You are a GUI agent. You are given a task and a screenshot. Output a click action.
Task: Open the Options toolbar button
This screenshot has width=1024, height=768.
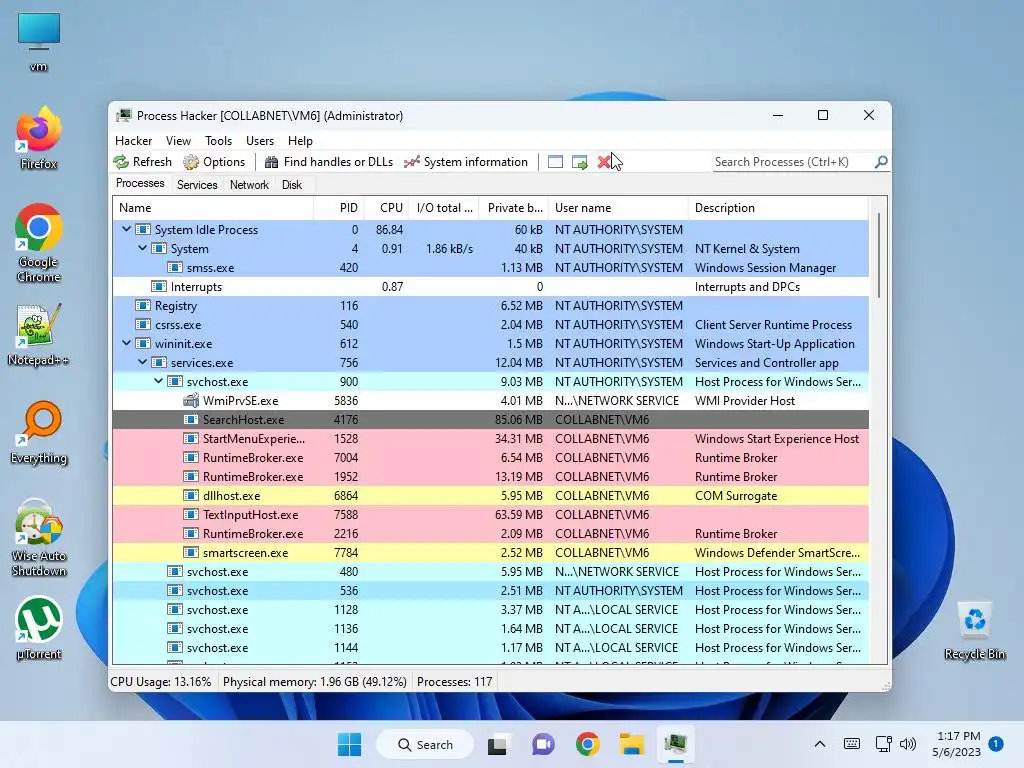pyautogui.click(x=214, y=162)
